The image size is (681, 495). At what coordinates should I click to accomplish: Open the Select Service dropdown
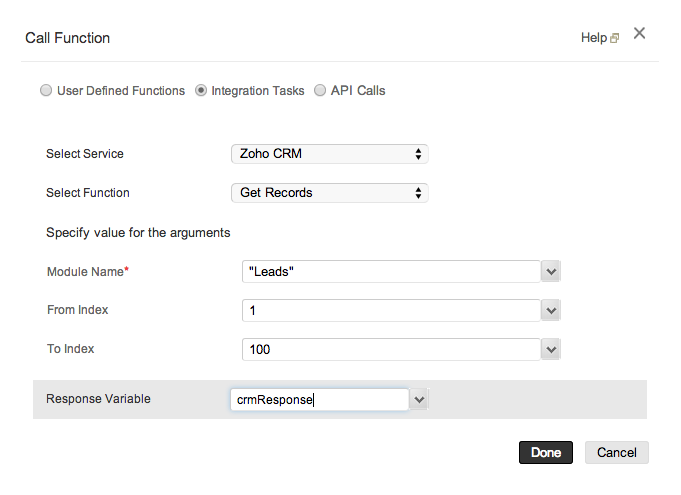tap(329, 154)
